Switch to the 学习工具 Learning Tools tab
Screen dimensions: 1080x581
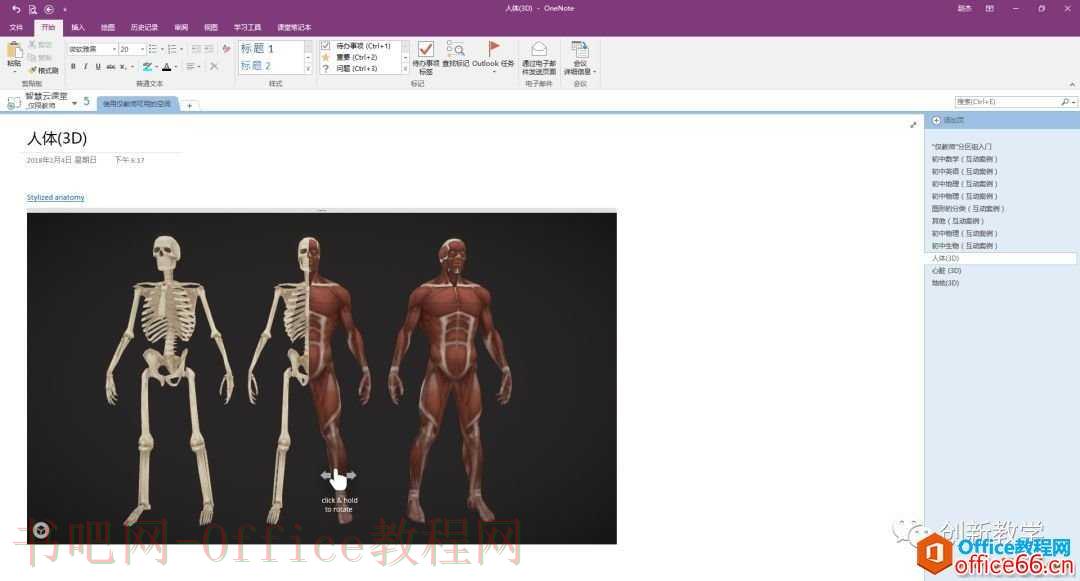(x=247, y=28)
